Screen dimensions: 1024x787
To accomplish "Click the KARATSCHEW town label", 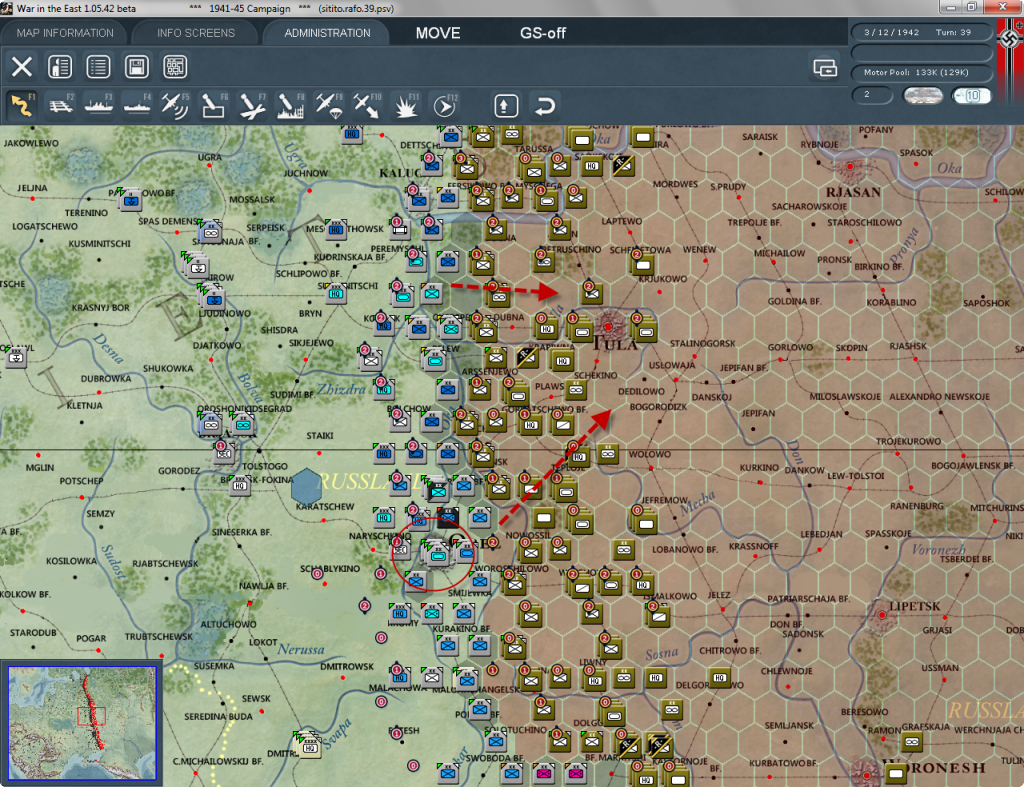I will coord(325,507).
